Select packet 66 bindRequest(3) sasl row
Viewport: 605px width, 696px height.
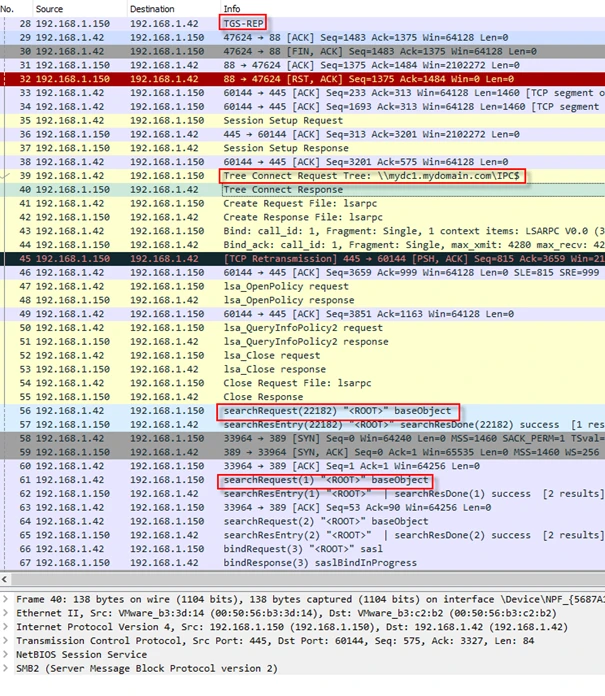coord(300,549)
